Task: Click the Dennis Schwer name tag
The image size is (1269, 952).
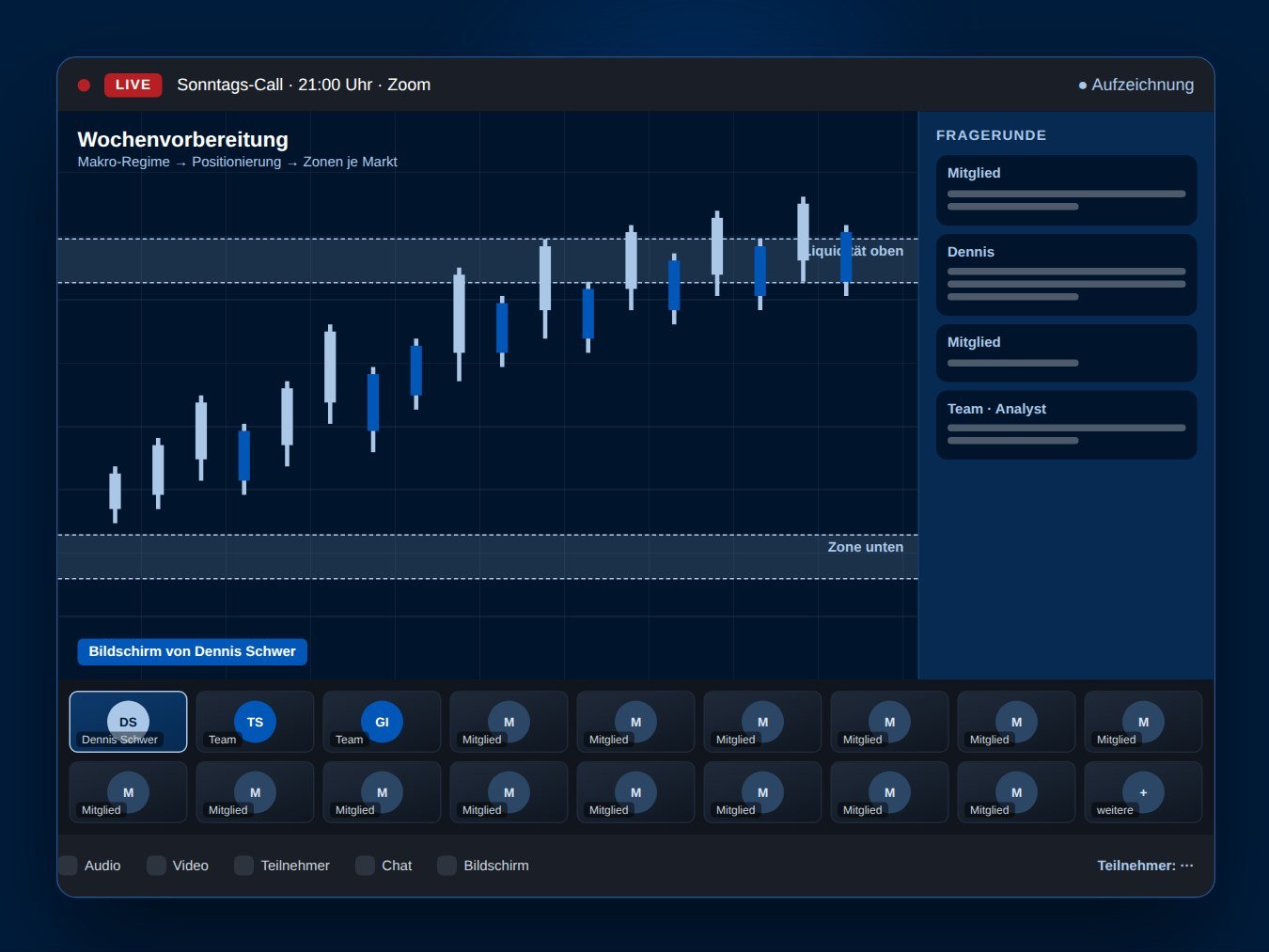Action: point(119,740)
